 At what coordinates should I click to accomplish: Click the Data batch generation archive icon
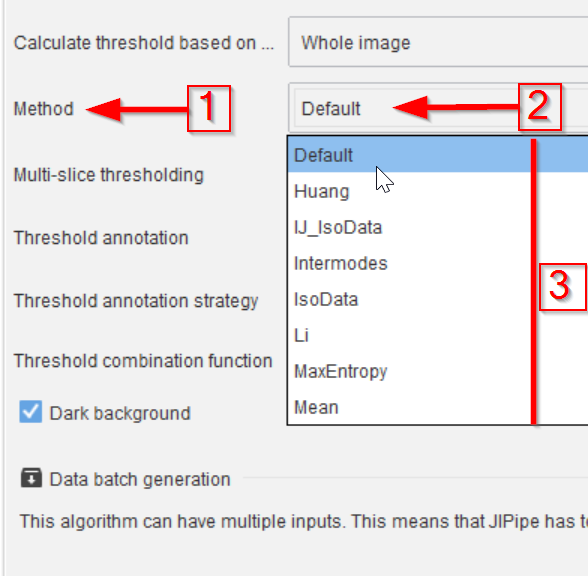click(31, 478)
